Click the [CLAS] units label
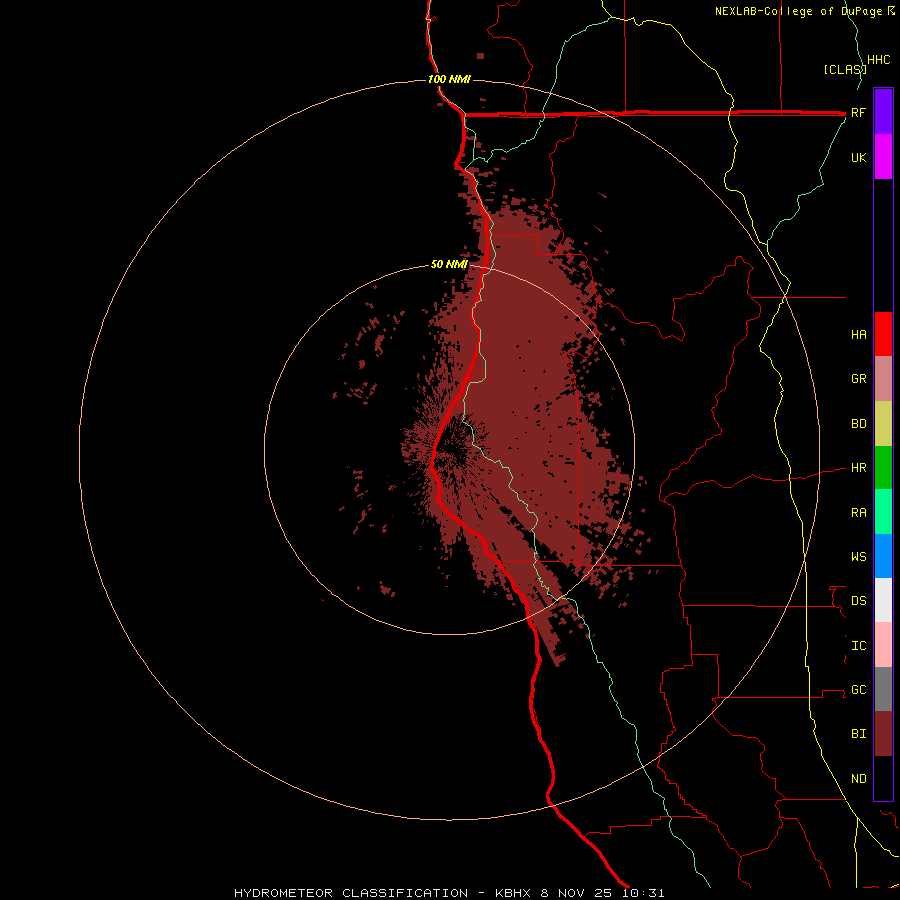 [845, 69]
